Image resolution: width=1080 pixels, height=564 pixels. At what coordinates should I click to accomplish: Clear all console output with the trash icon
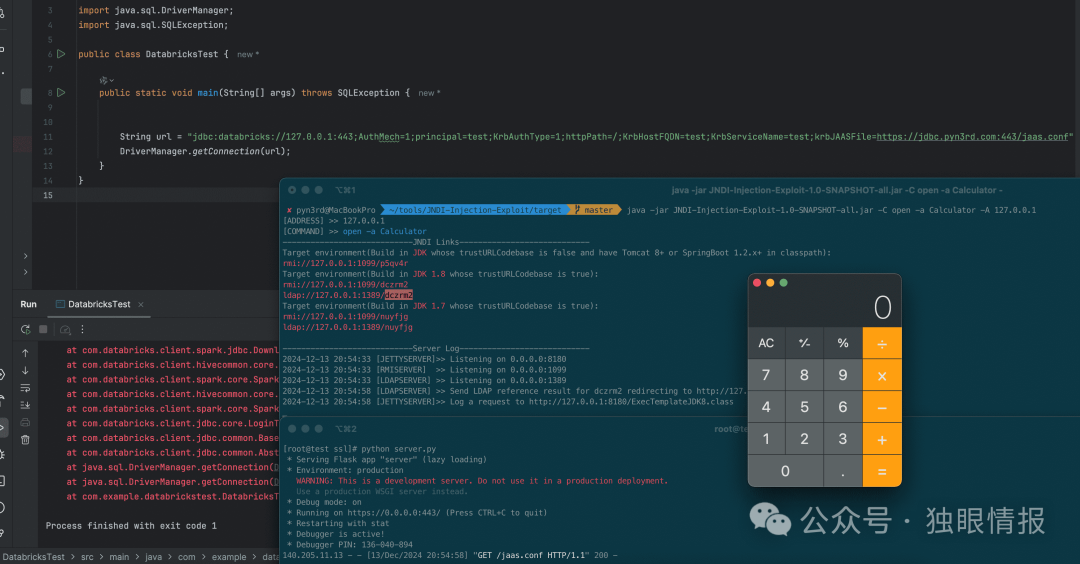(25, 439)
